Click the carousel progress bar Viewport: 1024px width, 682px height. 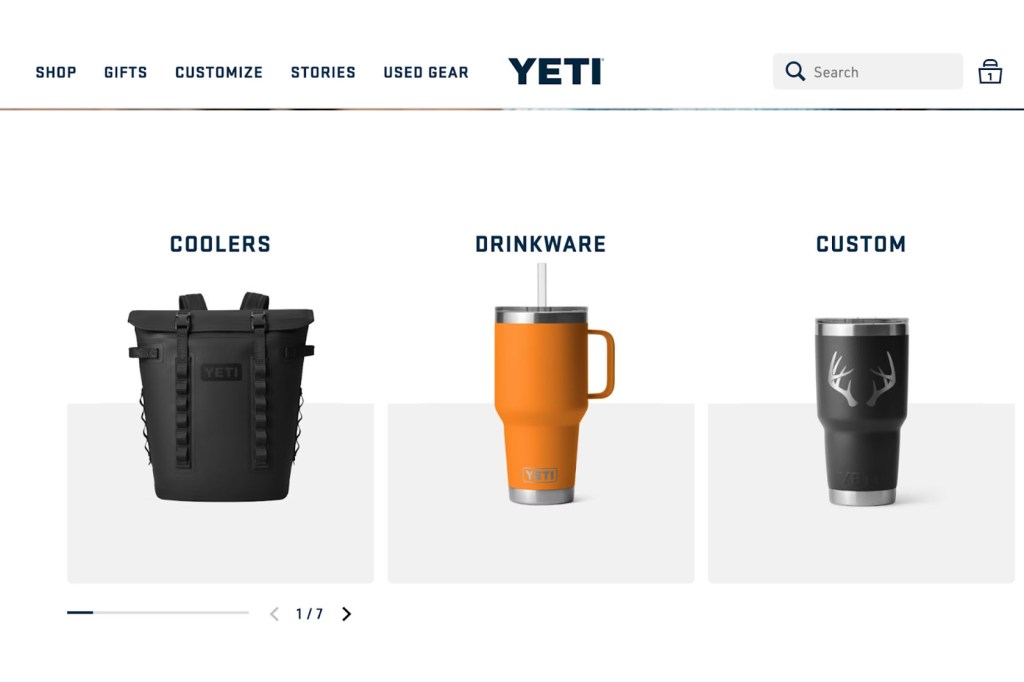(x=157, y=613)
